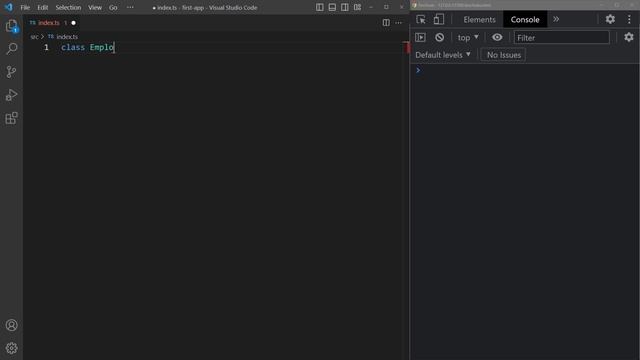Image resolution: width=640 pixels, height=360 pixels.
Task: Open the Source Control view
Action: tap(11, 72)
